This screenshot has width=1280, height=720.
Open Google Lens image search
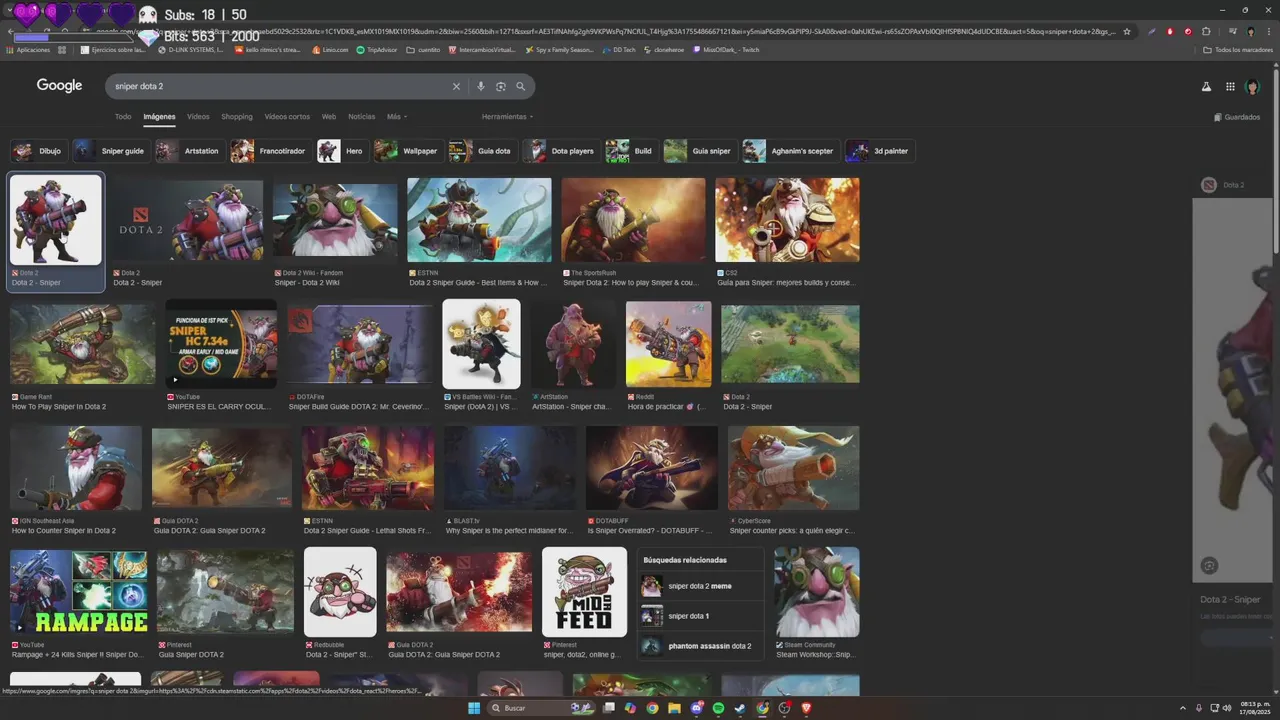click(x=501, y=86)
